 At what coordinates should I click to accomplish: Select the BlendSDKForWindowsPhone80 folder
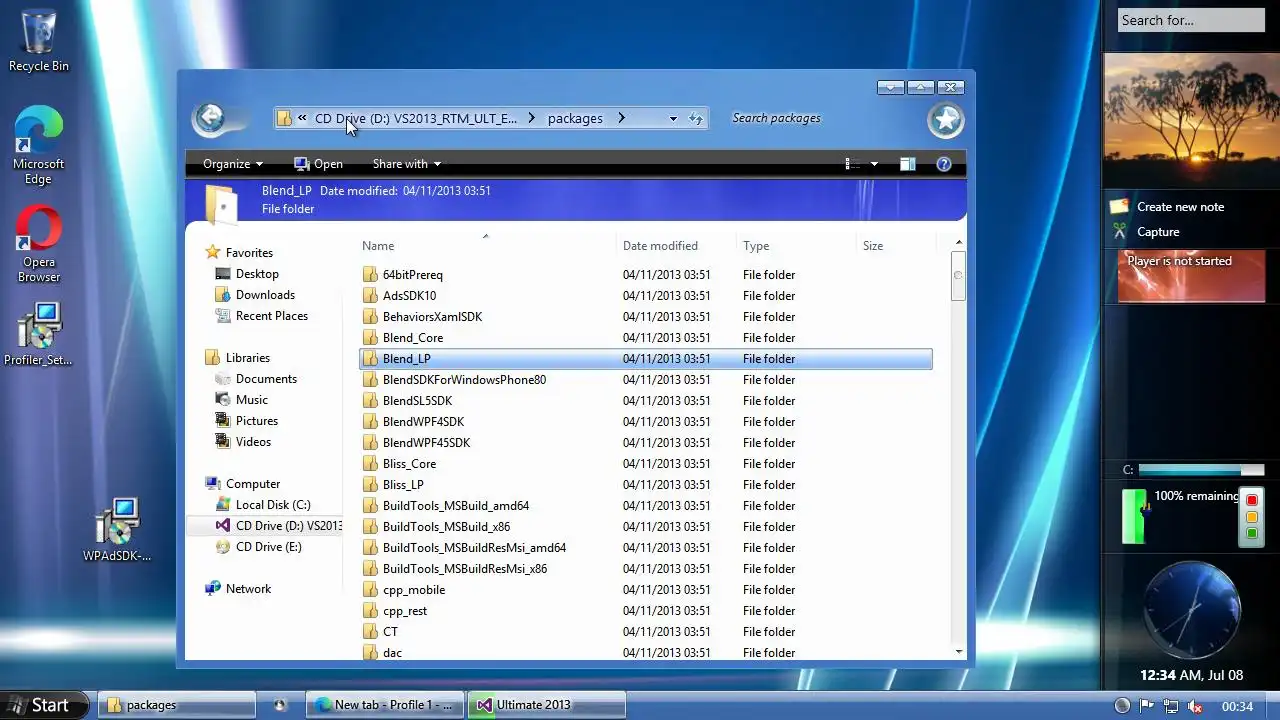pyautogui.click(x=645, y=379)
